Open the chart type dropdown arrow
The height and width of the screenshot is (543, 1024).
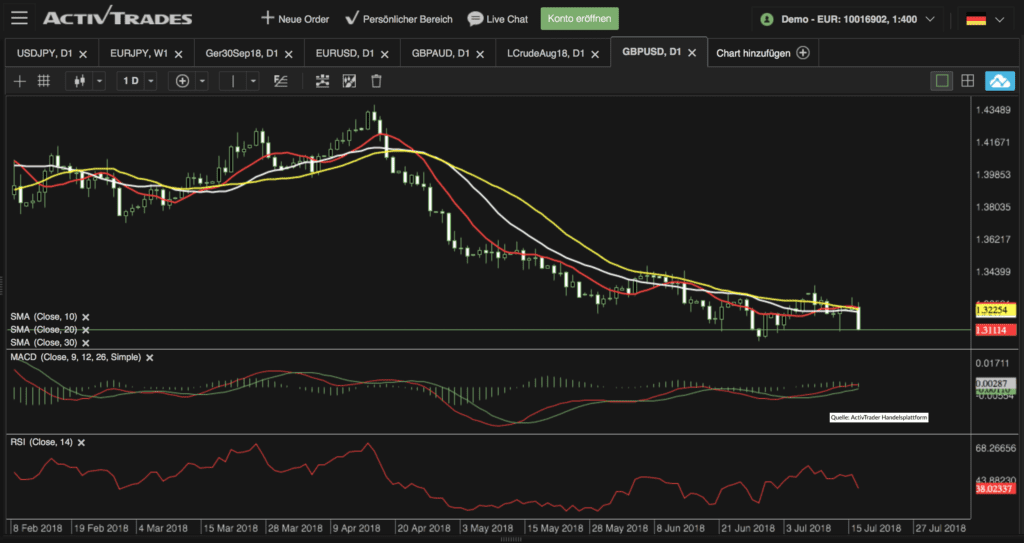tap(99, 81)
